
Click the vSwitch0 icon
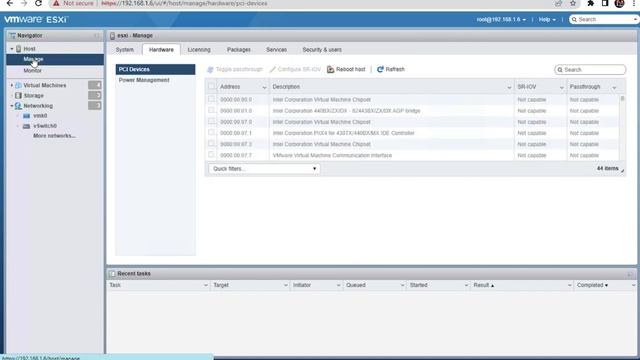tap(27, 126)
